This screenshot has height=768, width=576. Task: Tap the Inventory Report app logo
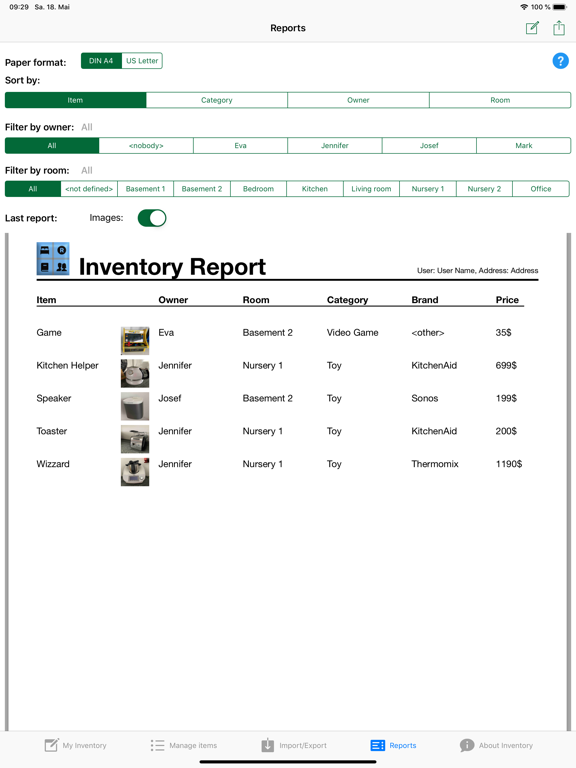coord(53,258)
